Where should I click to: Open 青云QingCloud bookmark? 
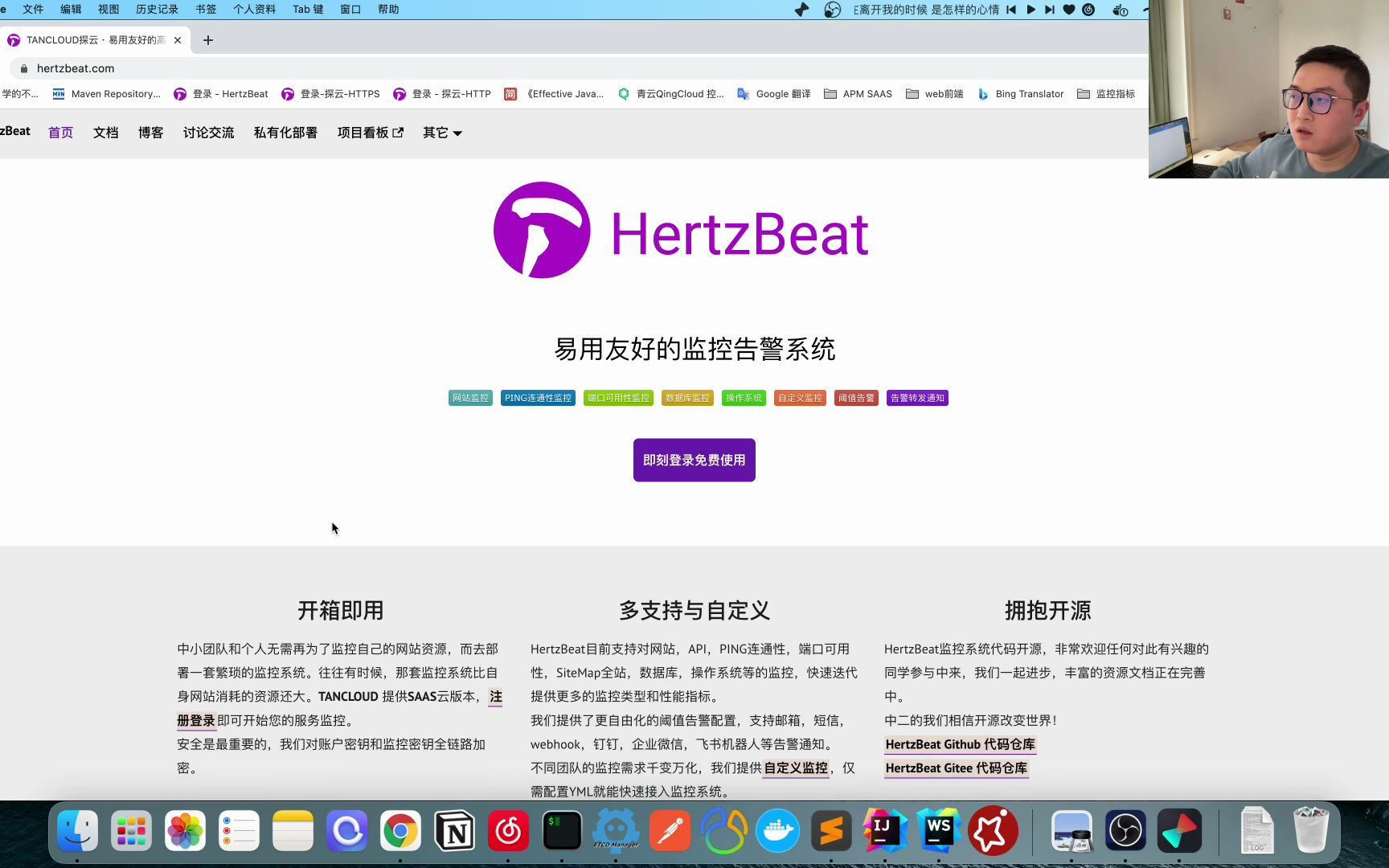pyautogui.click(x=671, y=94)
